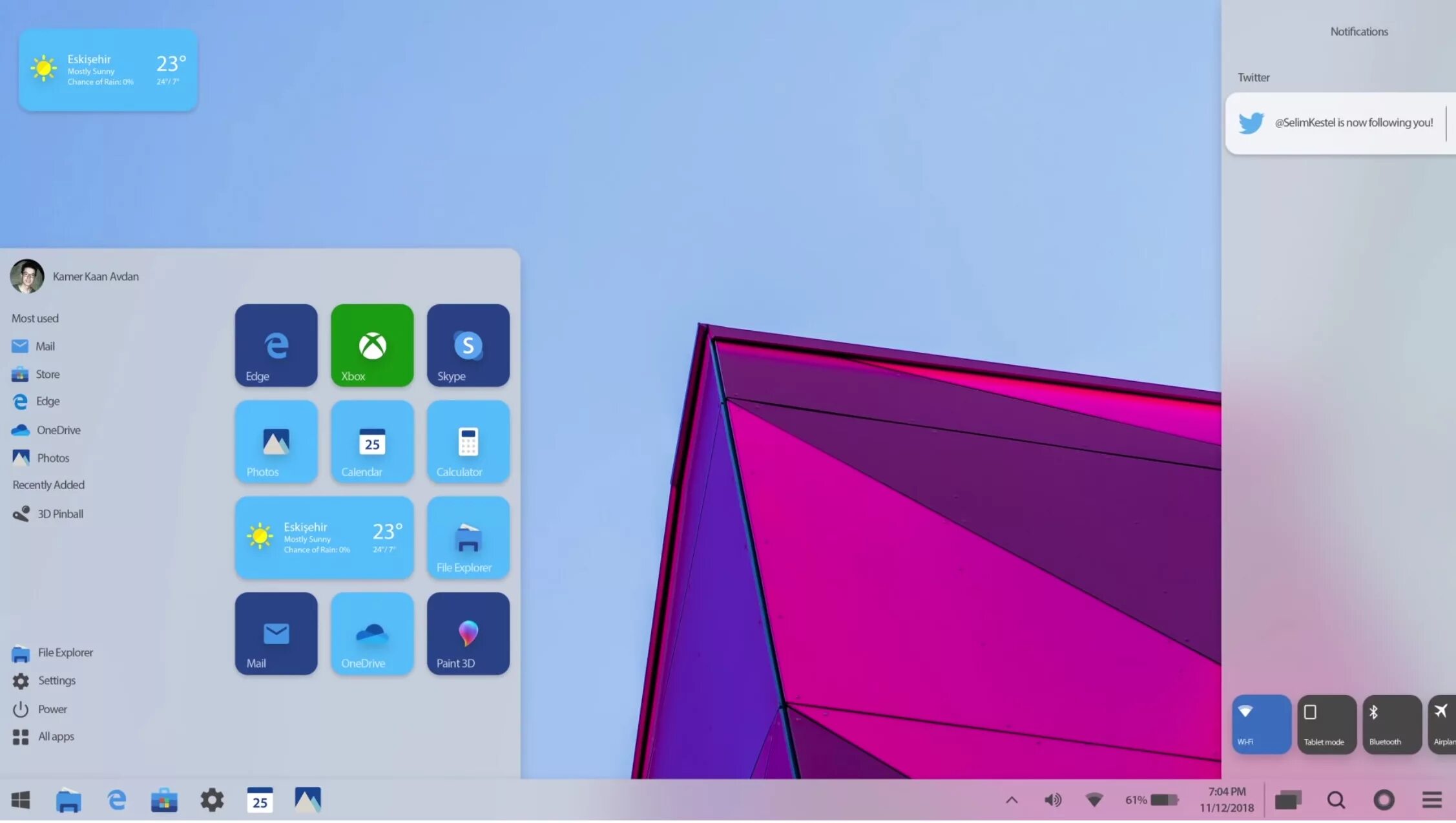Click the Search taskbar button
Image resolution: width=1456 pixels, height=823 pixels.
click(x=1337, y=800)
